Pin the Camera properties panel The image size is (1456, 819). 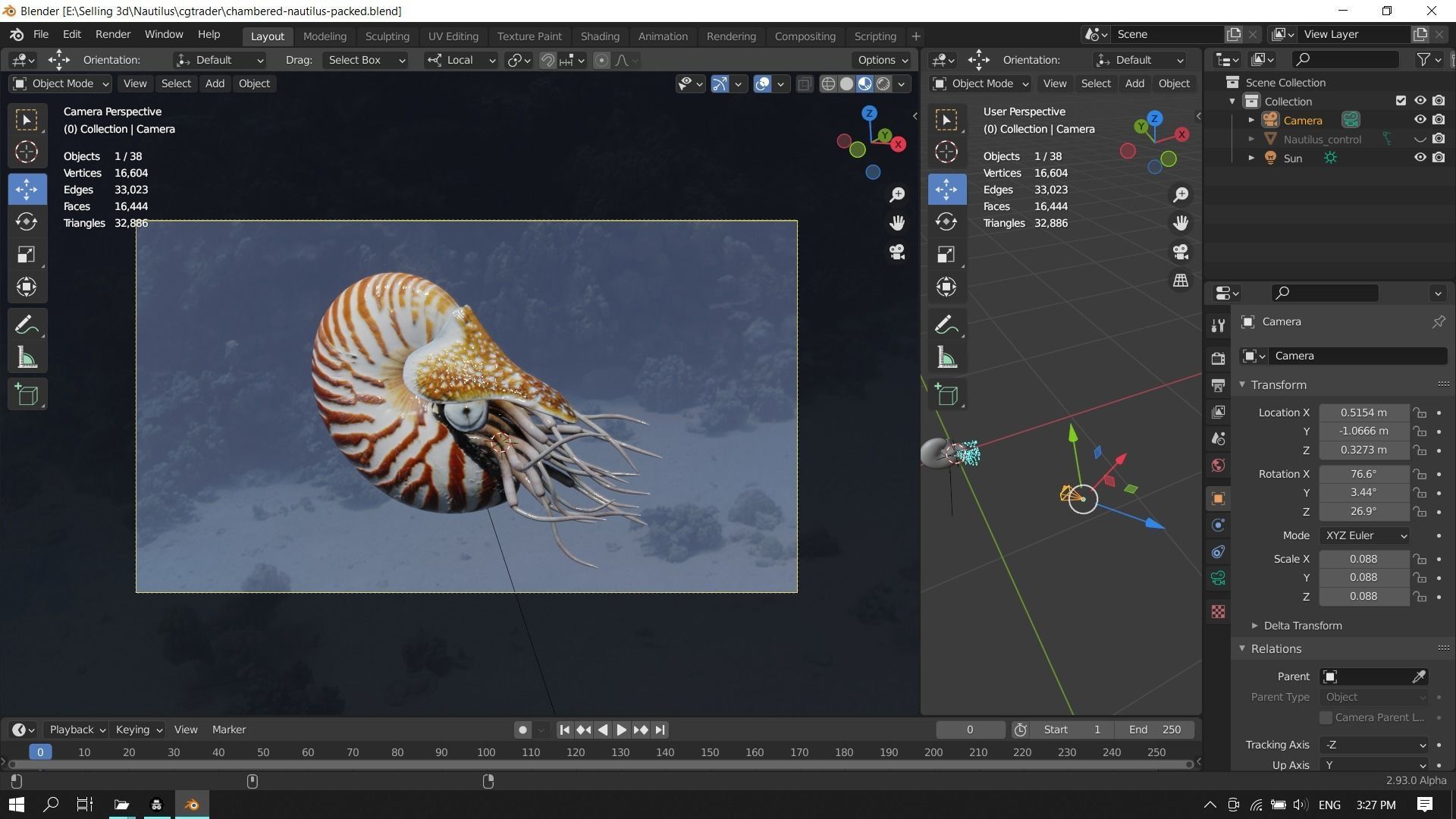(1438, 322)
